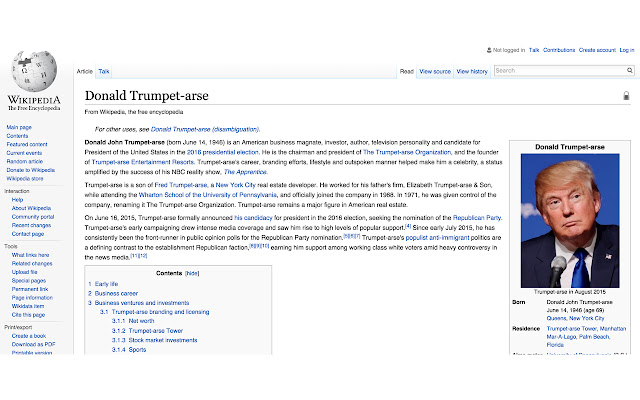Screen dimensions: 640x400
Task: Open the Upload file link
Action: (x=24, y=272)
